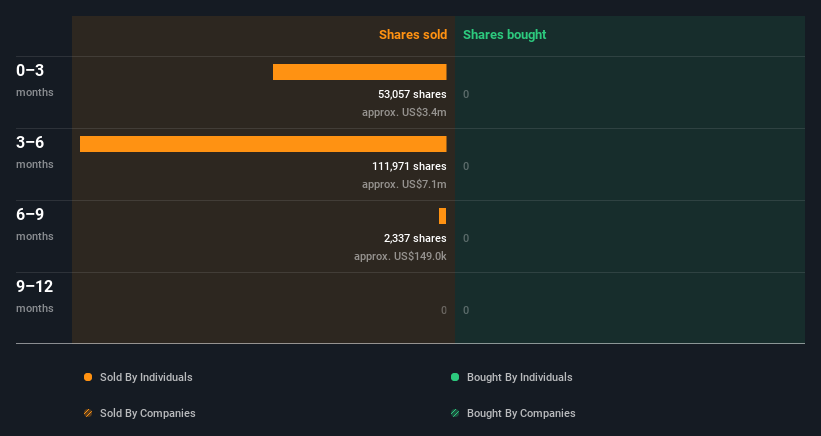
Task: Click the 111,971 shares value
Action: pyautogui.click(x=409, y=166)
